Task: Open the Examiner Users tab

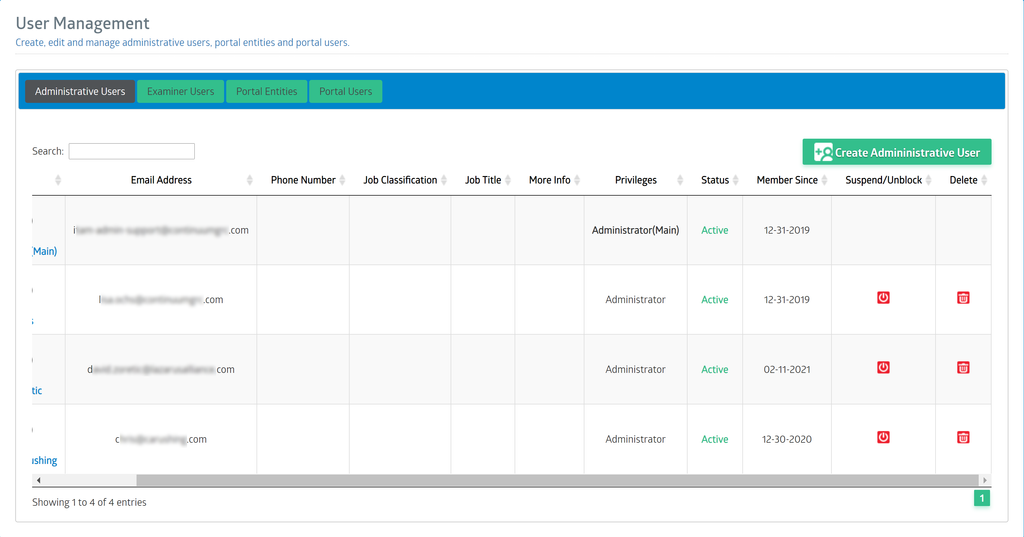Action: (x=180, y=91)
